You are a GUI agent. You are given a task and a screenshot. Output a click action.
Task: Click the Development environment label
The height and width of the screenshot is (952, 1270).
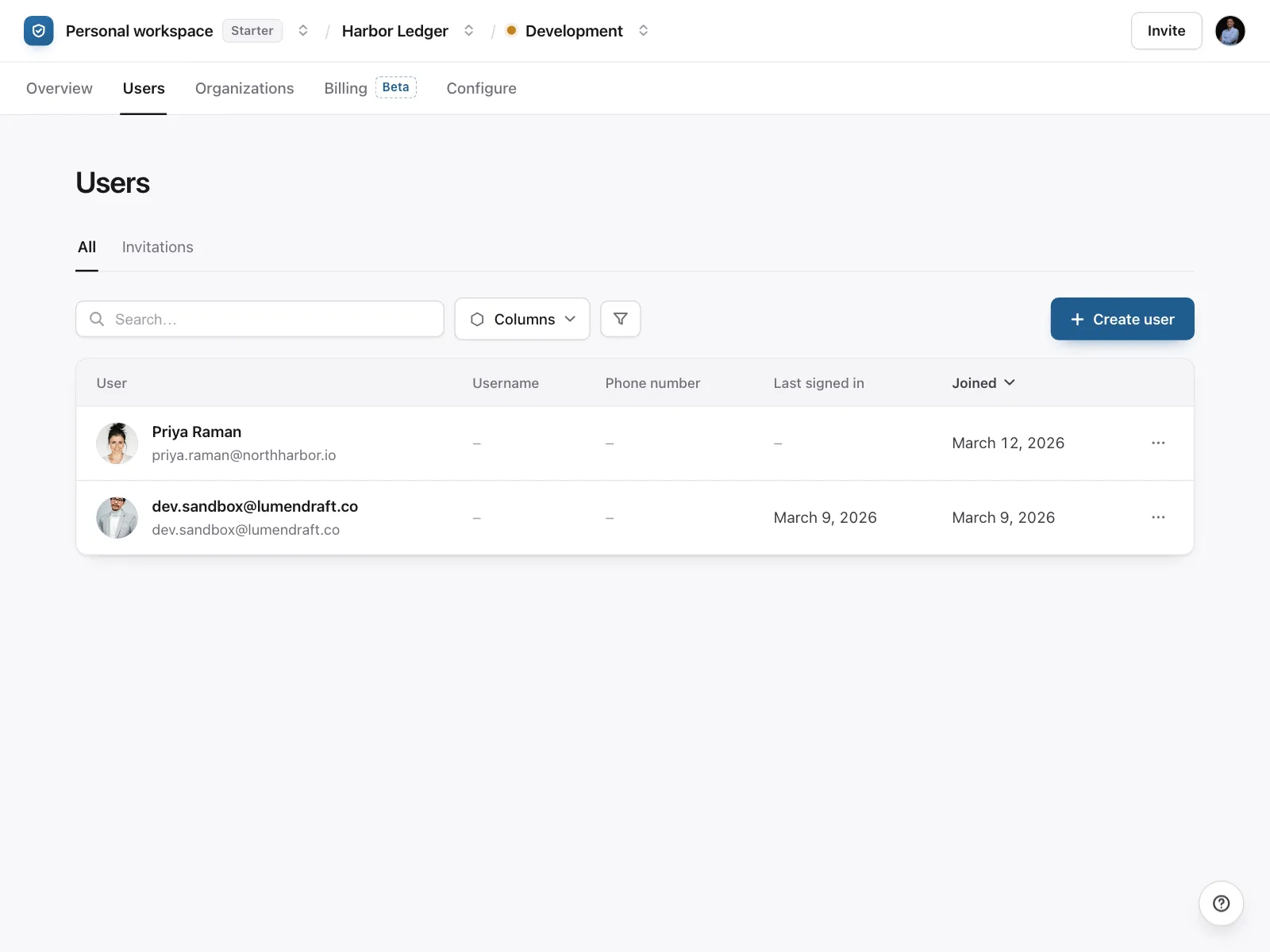pyautogui.click(x=574, y=31)
